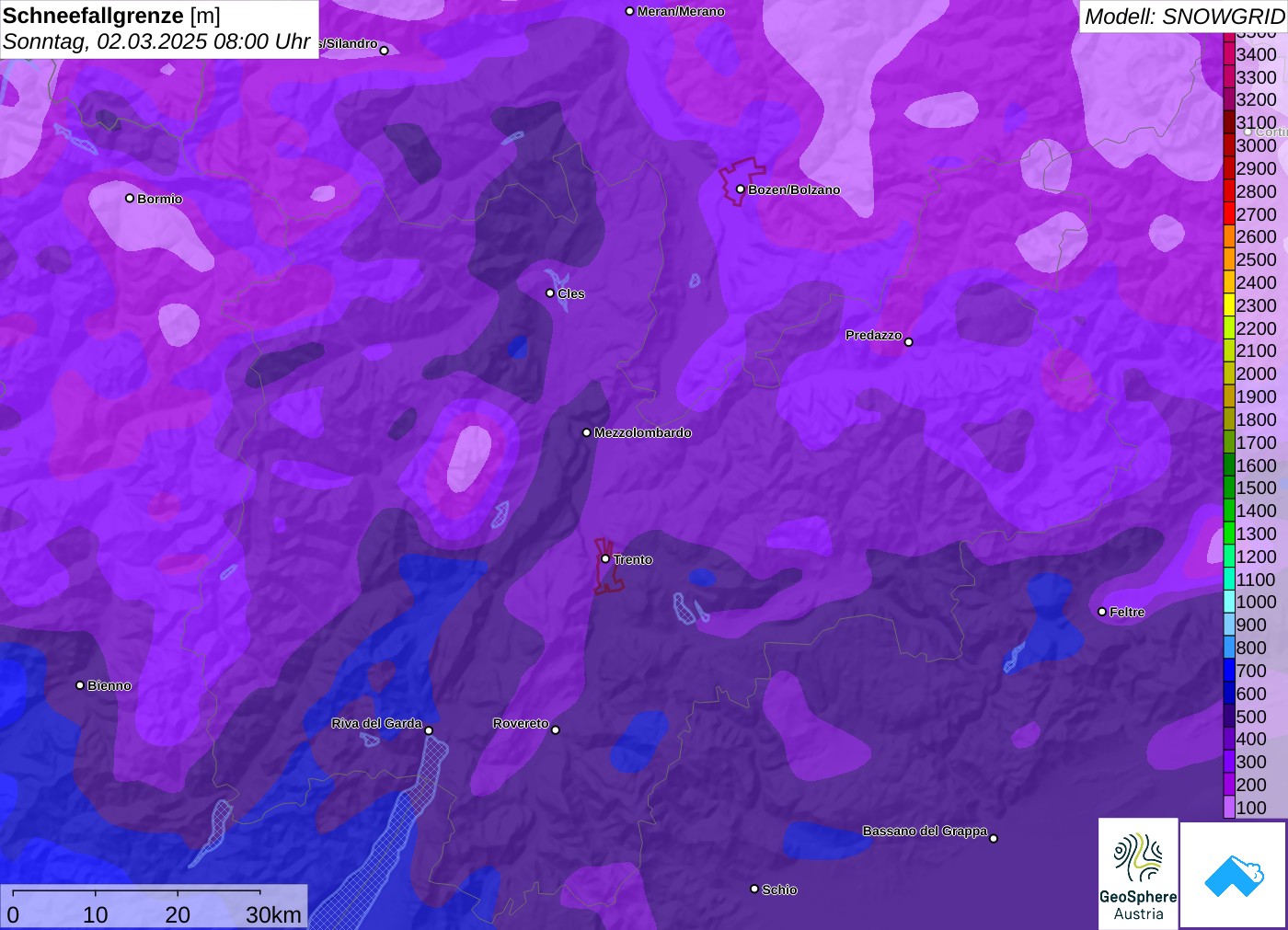Click the Meran/Merano marker dot
The width and height of the screenshot is (1288, 930).
click(x=630, y=11)
